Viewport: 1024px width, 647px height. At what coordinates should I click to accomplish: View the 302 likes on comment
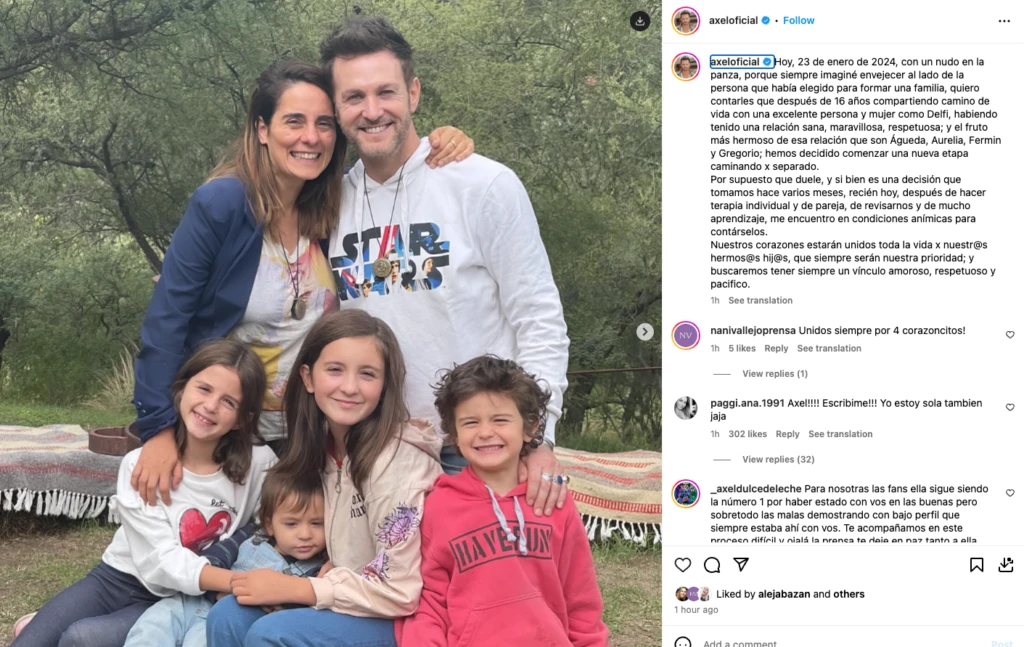point(748,434)
